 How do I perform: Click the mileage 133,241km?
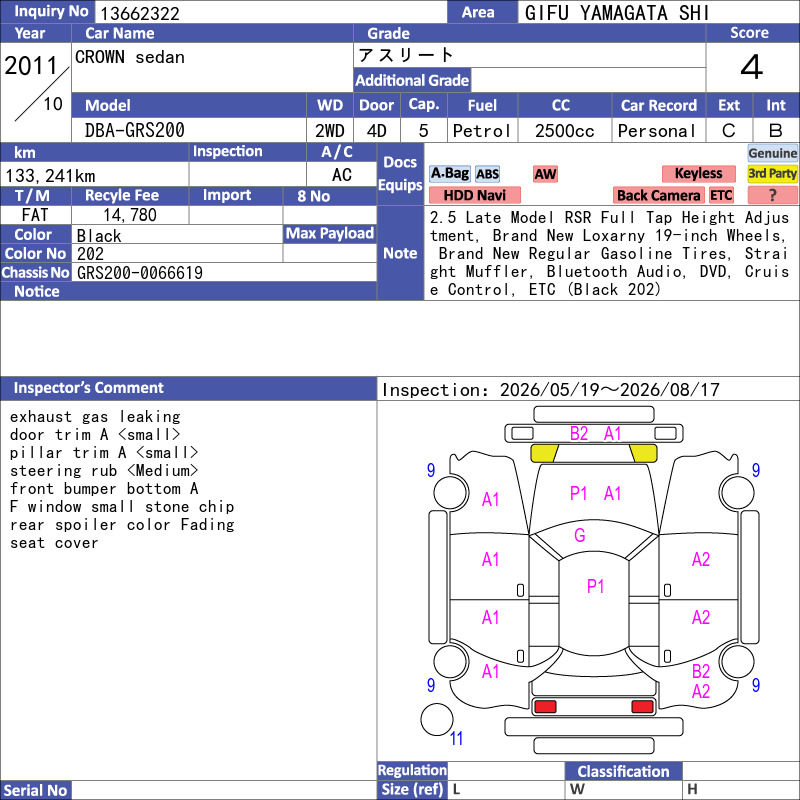click(x=50, y=176)
